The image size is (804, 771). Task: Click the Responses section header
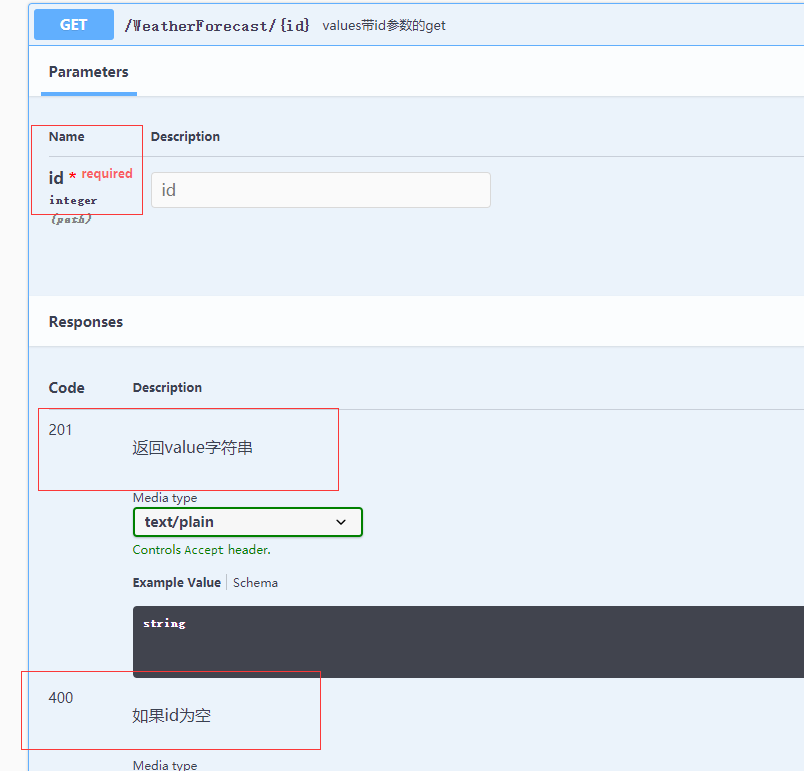point(86,322)
